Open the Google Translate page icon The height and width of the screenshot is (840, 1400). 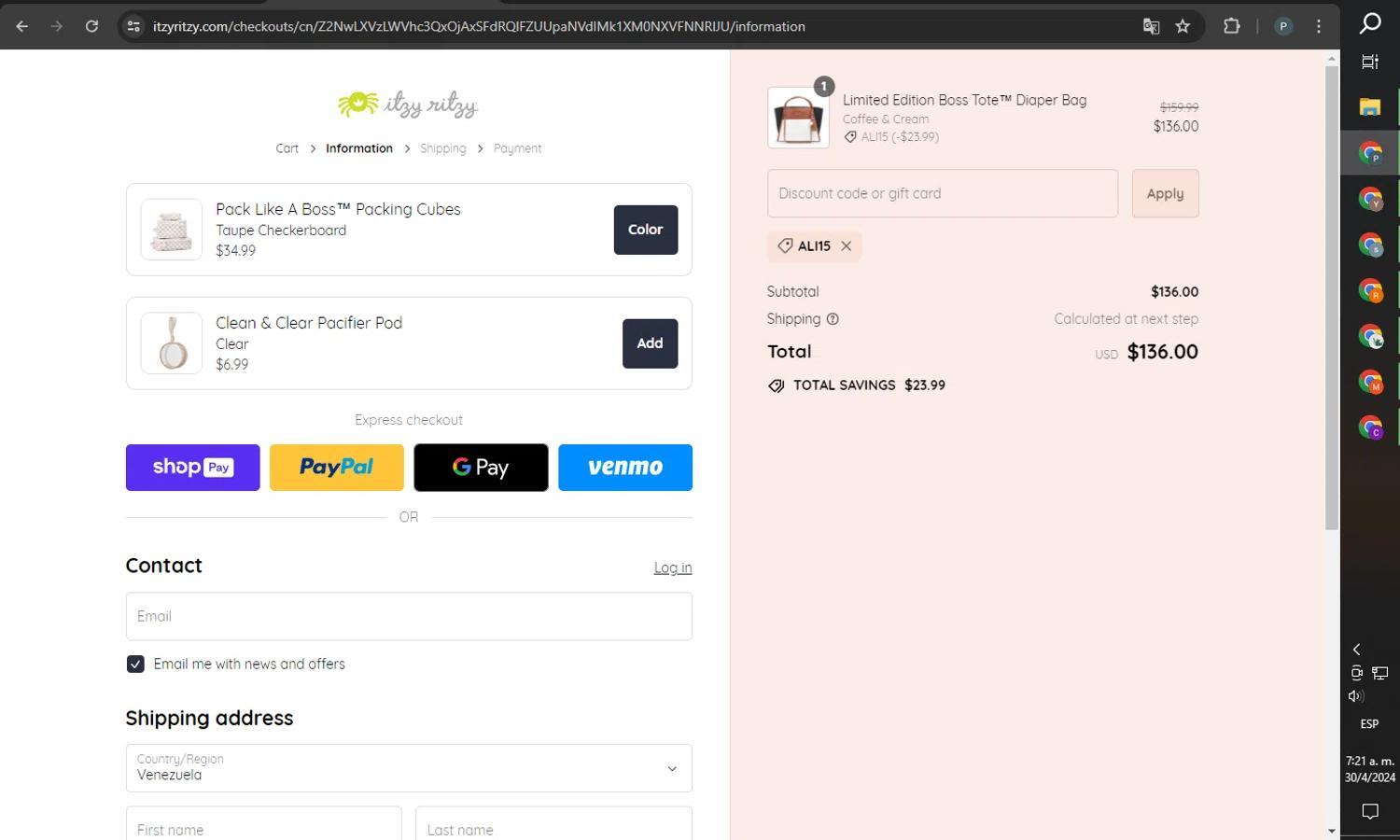(x=1151, y=26)
